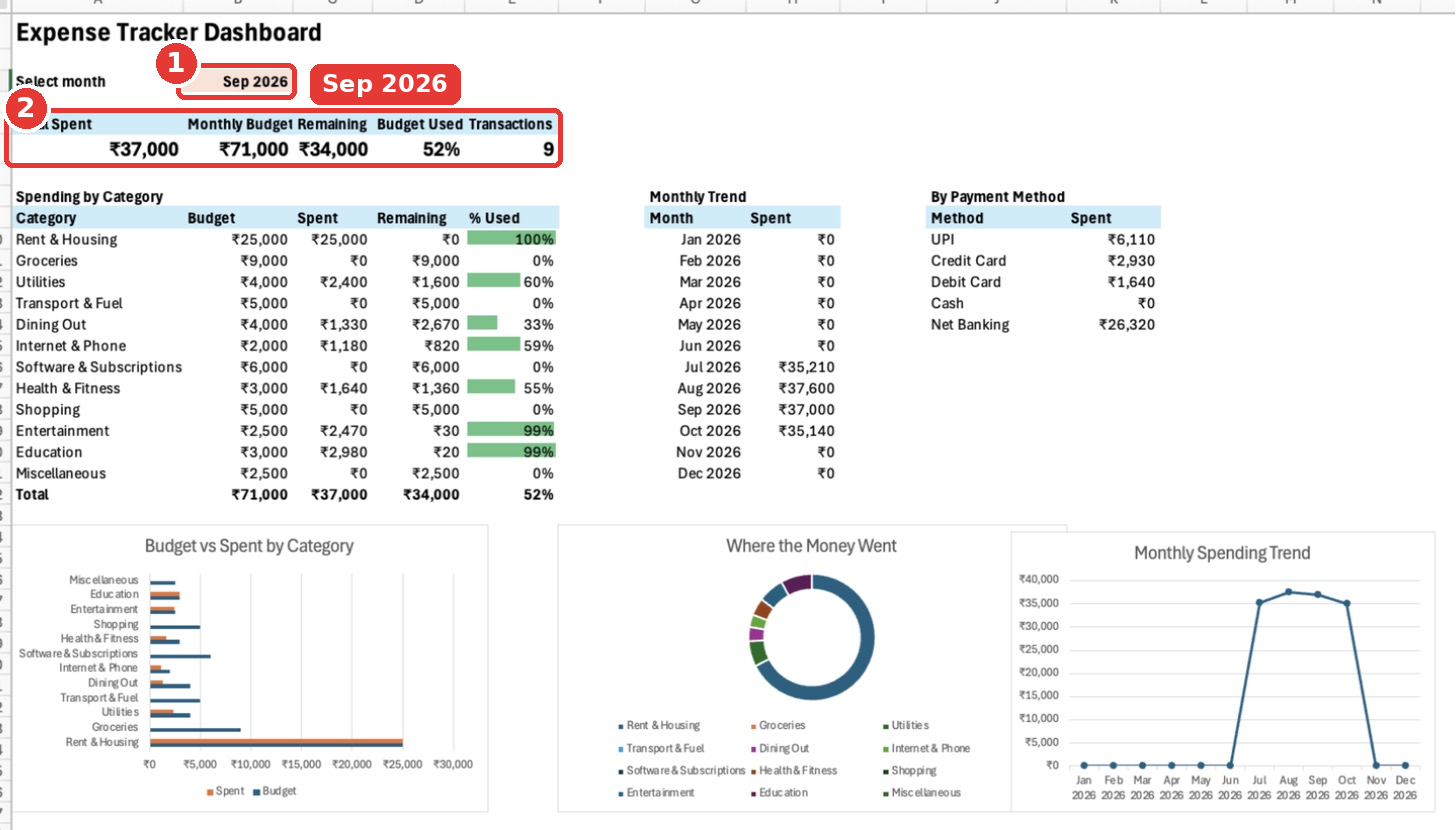Select the Entertainment spent value ₹2,470
1456x830 pixels.
click(343, 431)
